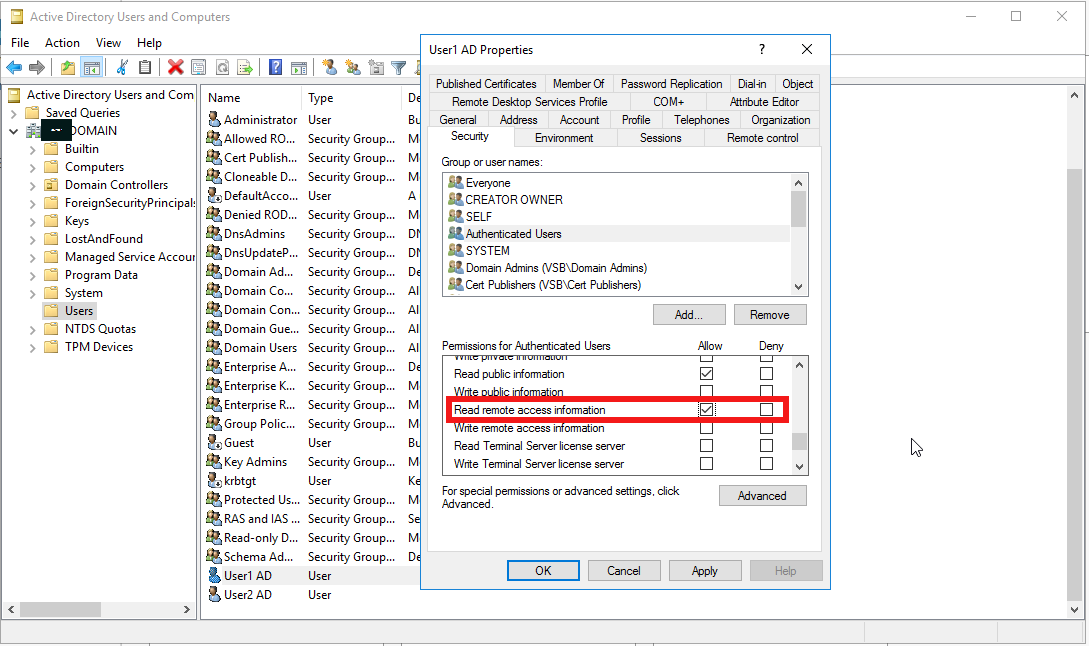Click the Help icon in the toolbar
This screenshot has height=646, width=1089.
point(276,67)
